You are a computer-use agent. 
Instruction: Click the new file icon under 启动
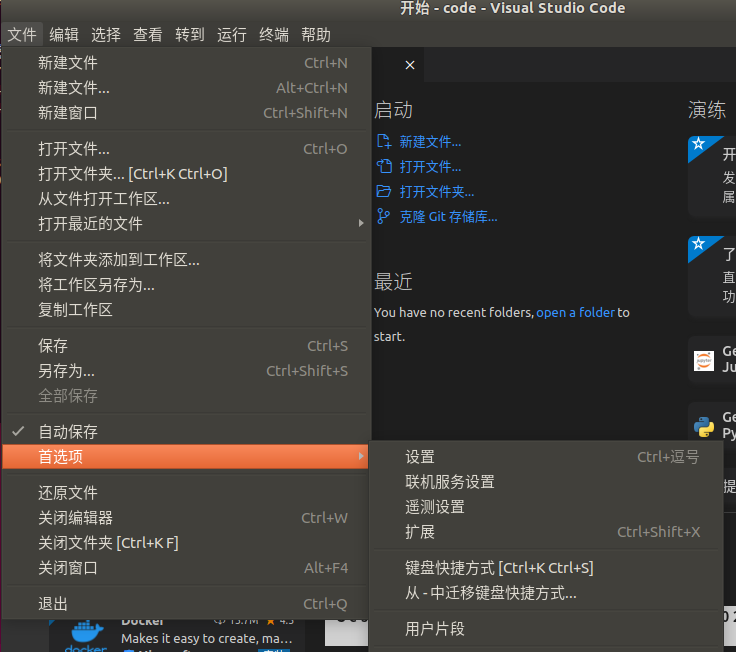383,142
